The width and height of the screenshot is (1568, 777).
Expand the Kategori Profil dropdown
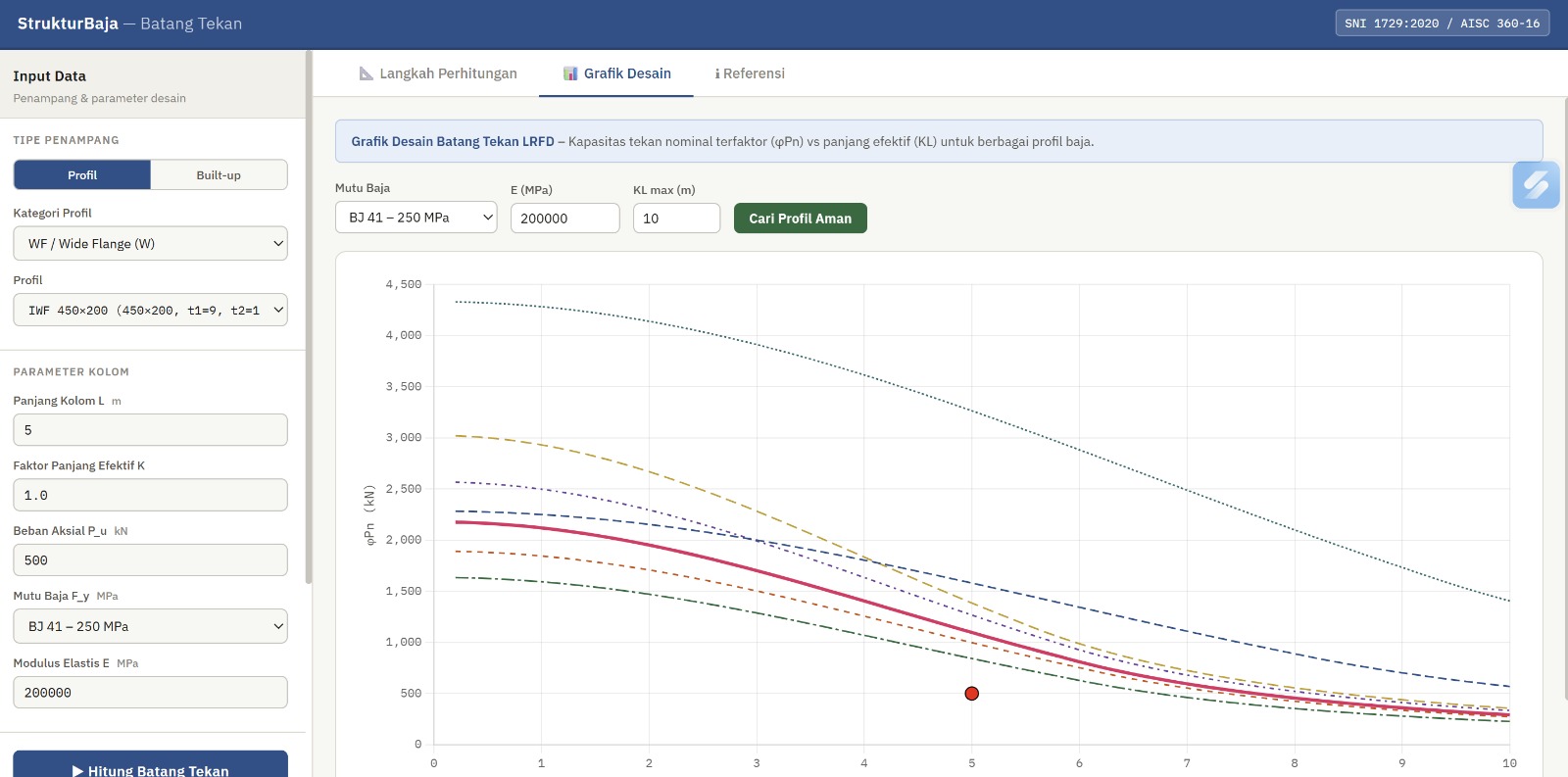coord(150,244)
